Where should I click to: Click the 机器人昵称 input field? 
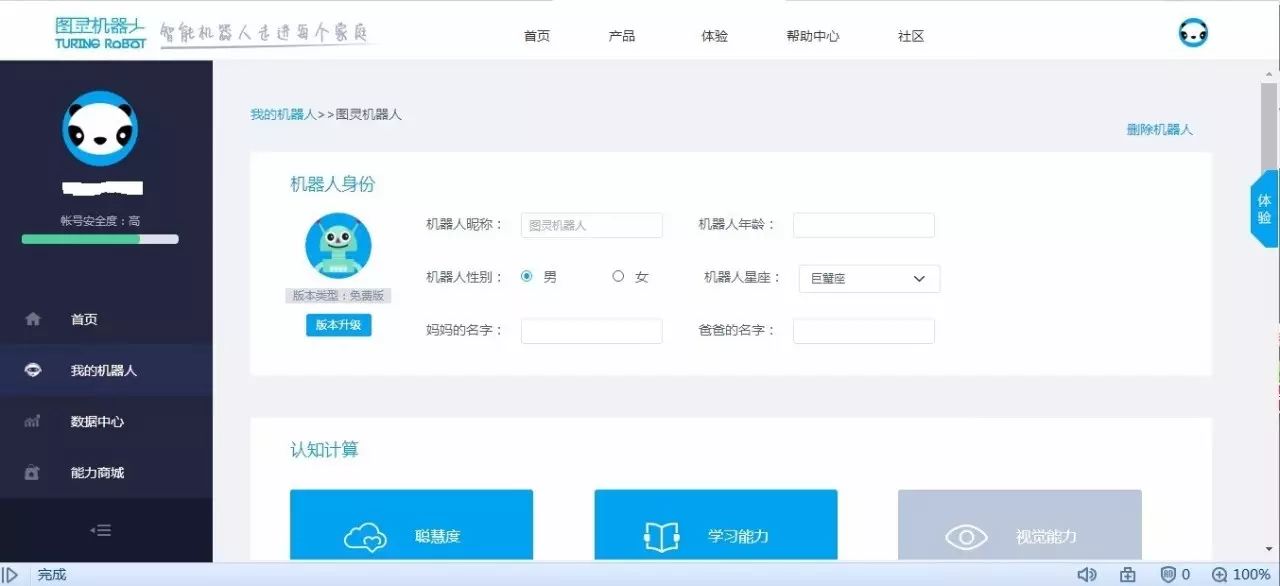click(592, 225)
